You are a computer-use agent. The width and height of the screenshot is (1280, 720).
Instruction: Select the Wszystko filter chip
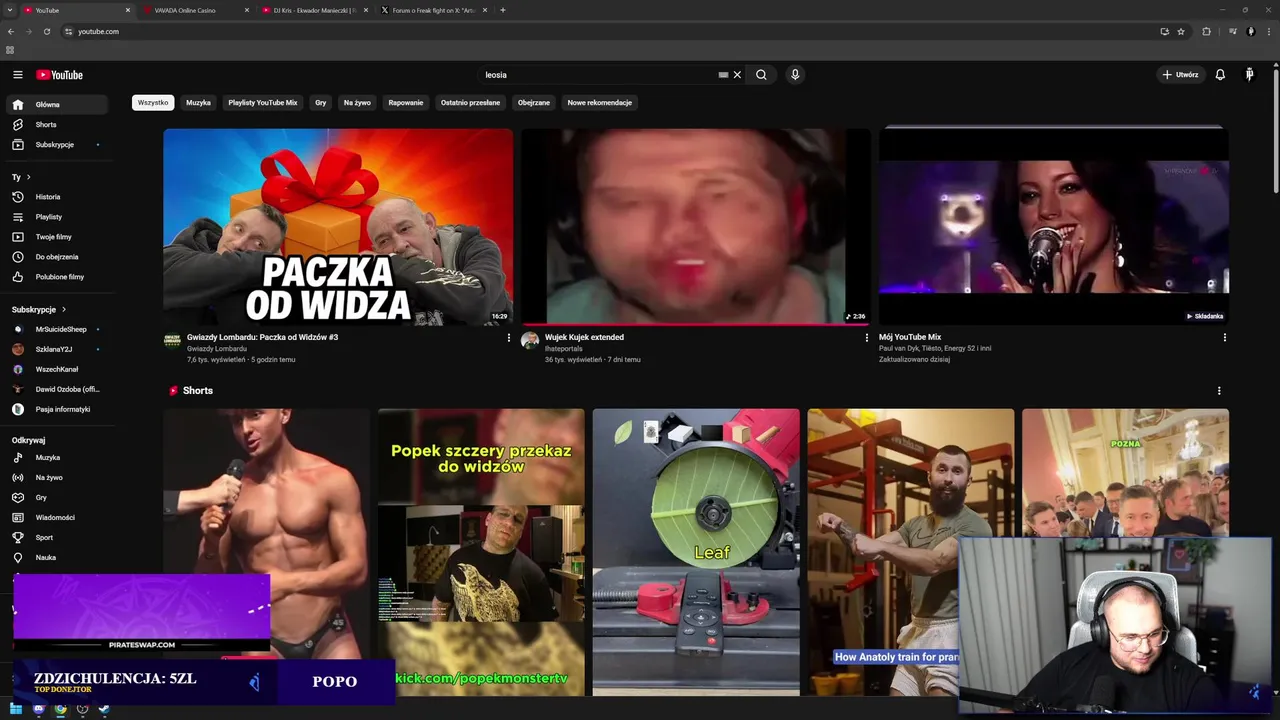click(x=153, y=103)
